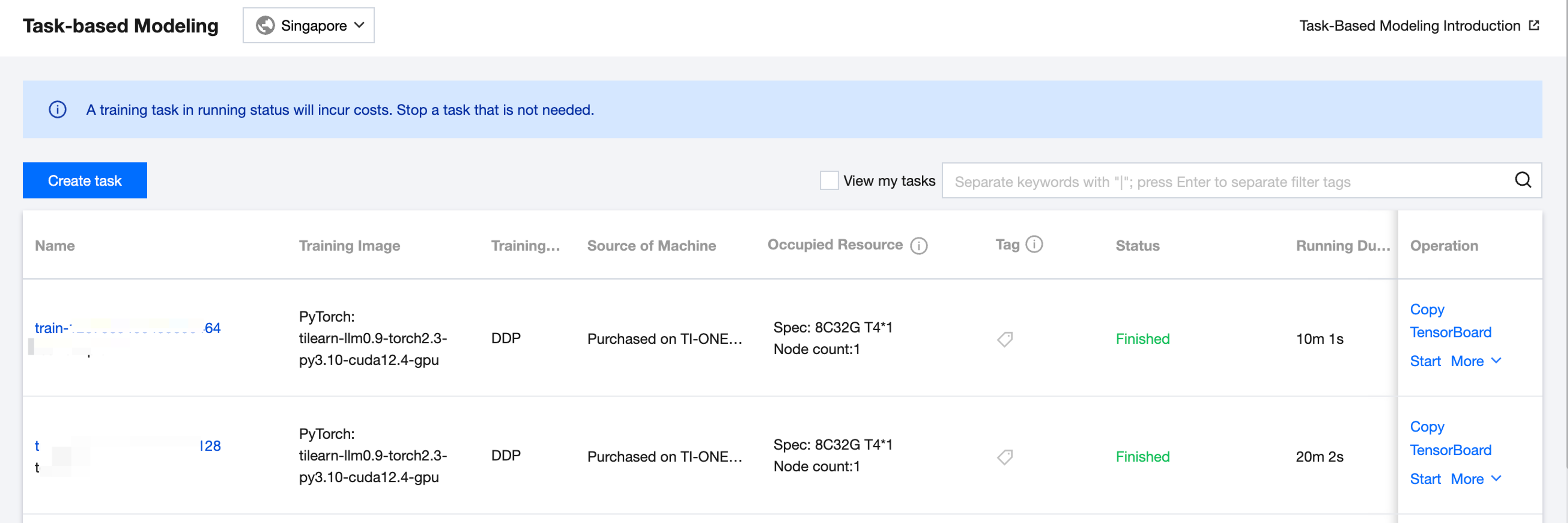Image resolution: width=1568 pixels, height=523 pixels.
Task: Click the Create task button
Action: pos(84,181)
